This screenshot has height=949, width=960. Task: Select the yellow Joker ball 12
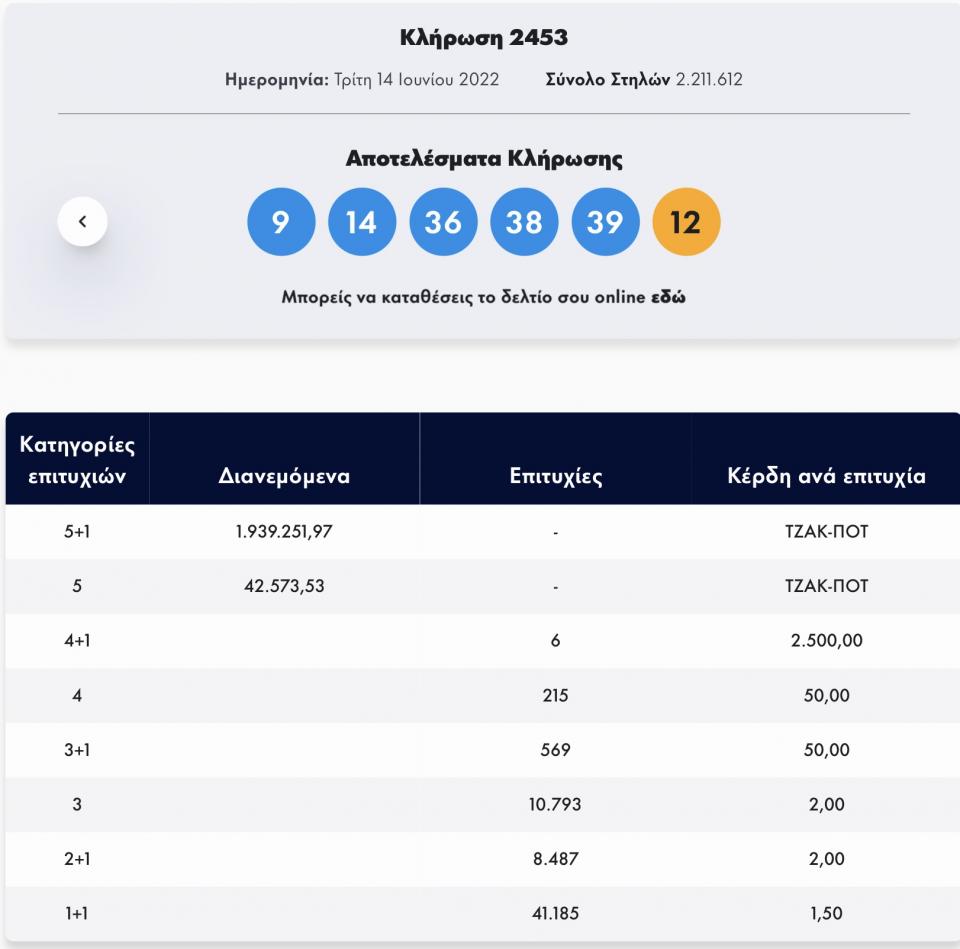[686, 221]
